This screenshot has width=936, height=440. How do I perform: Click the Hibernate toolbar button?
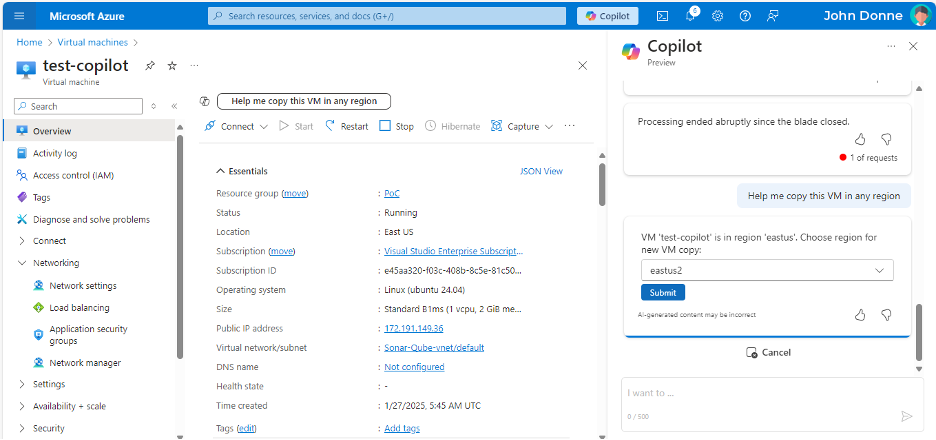tap(452, 126)
